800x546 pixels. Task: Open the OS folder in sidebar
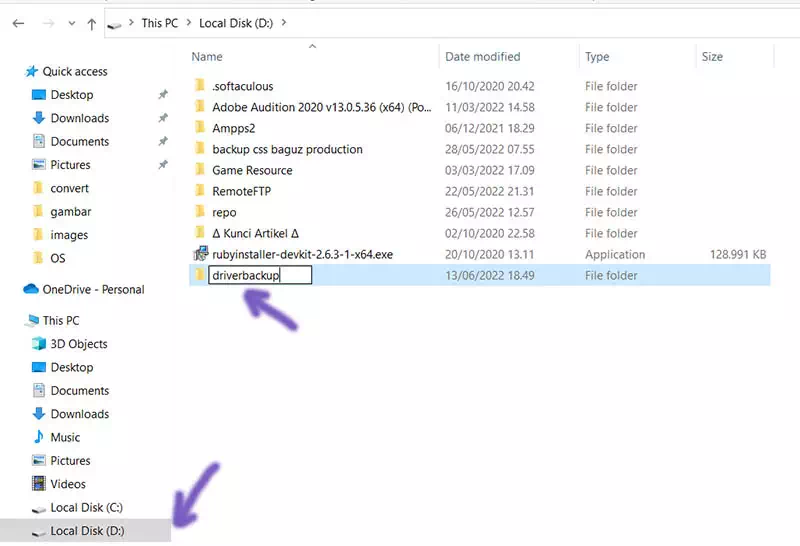pos(58,258)
